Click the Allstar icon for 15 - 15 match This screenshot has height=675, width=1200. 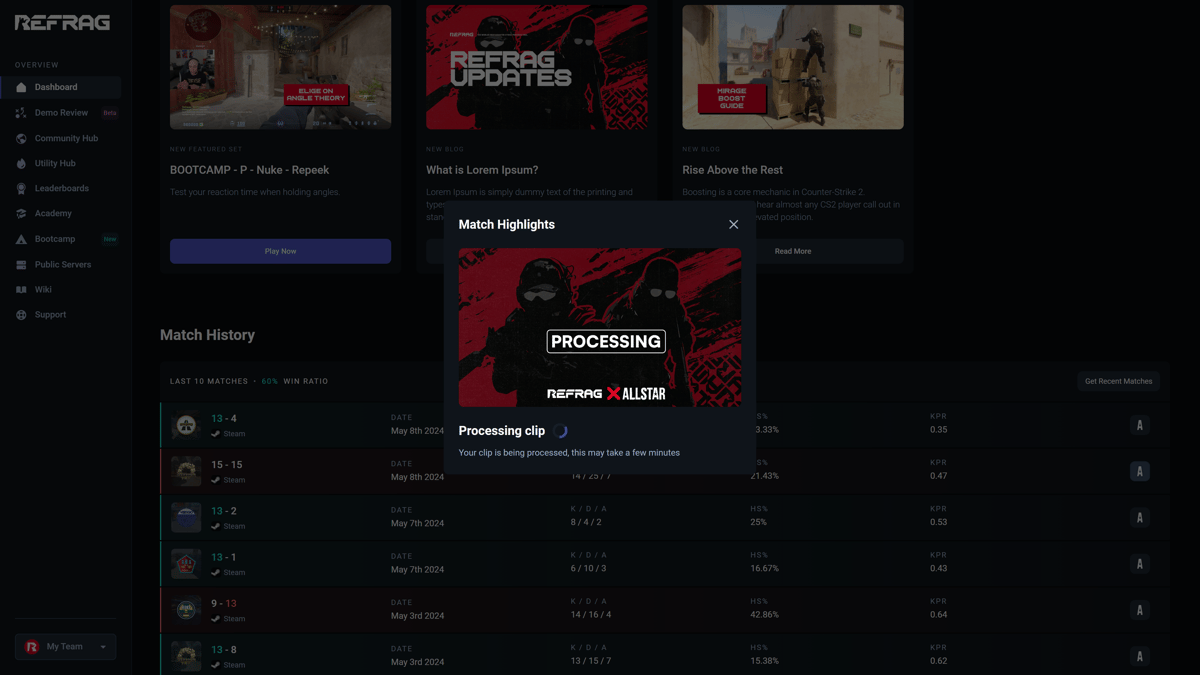pyautogui.click(x=1139, y=471)
